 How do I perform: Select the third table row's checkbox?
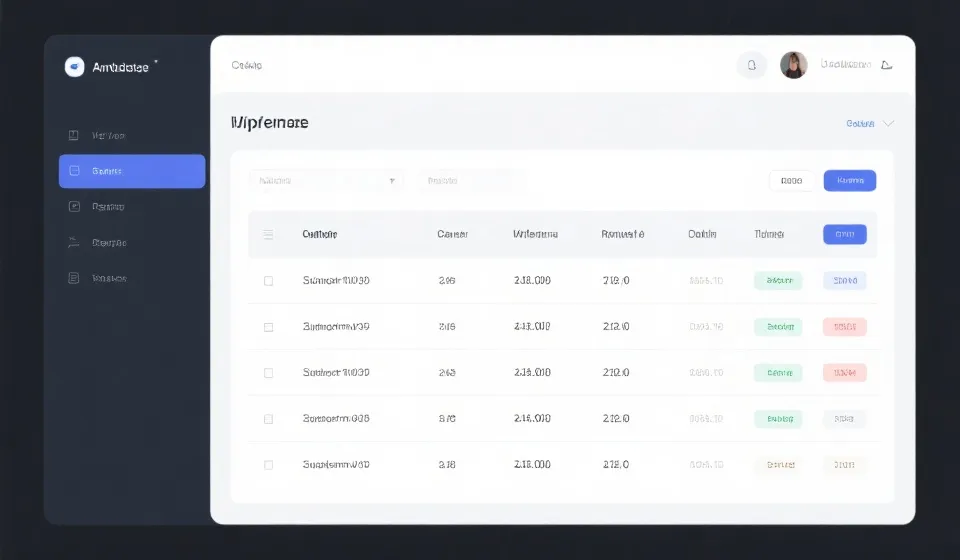click(268, 373)
